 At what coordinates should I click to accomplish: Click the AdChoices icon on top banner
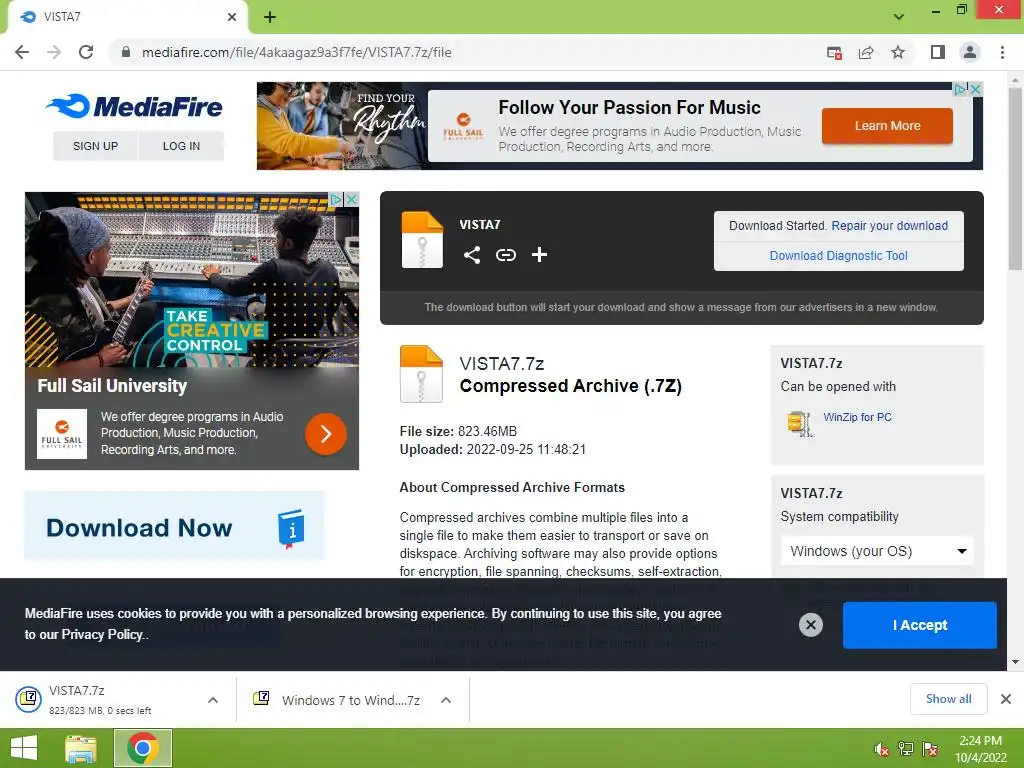coord(961,89)
